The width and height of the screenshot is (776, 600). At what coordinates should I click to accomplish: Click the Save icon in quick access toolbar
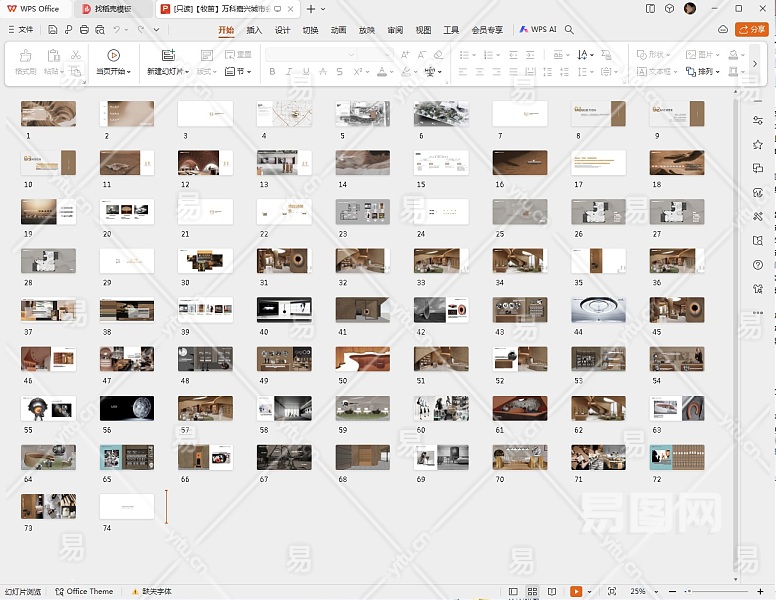pos(53,30)
